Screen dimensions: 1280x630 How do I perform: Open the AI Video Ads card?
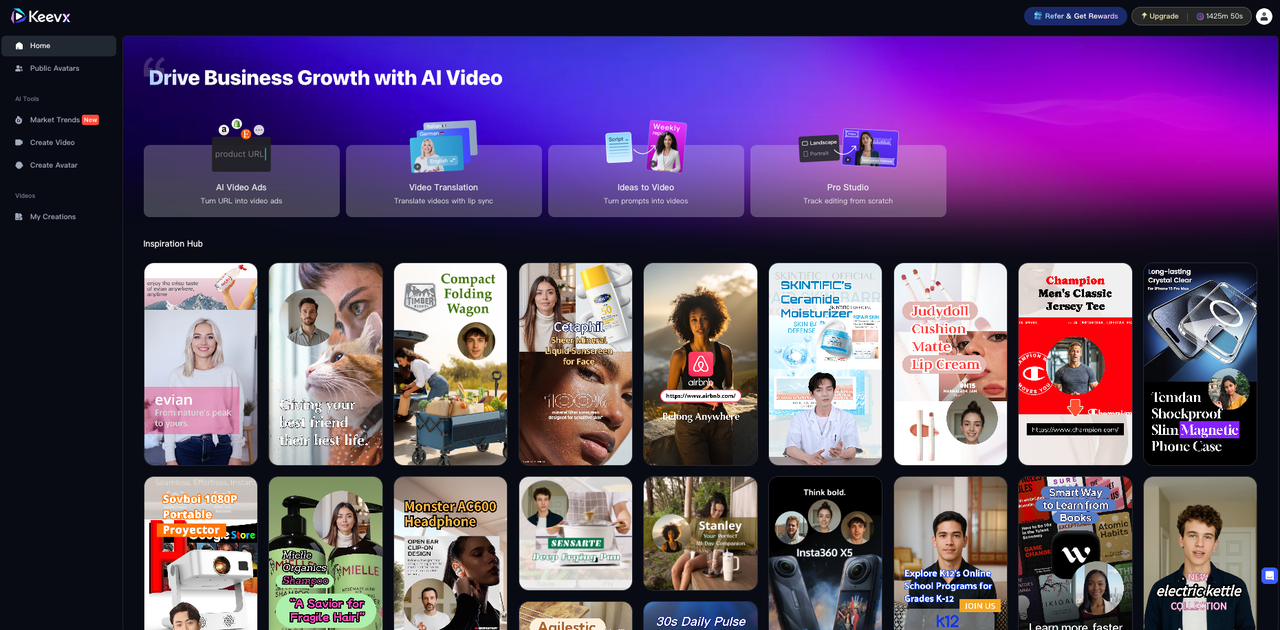[x=241, y=181]
